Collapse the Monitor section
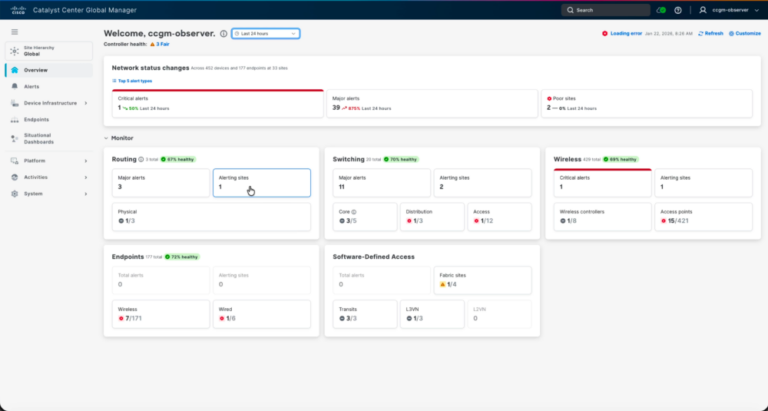768x411 pixels. coord(107,137)
